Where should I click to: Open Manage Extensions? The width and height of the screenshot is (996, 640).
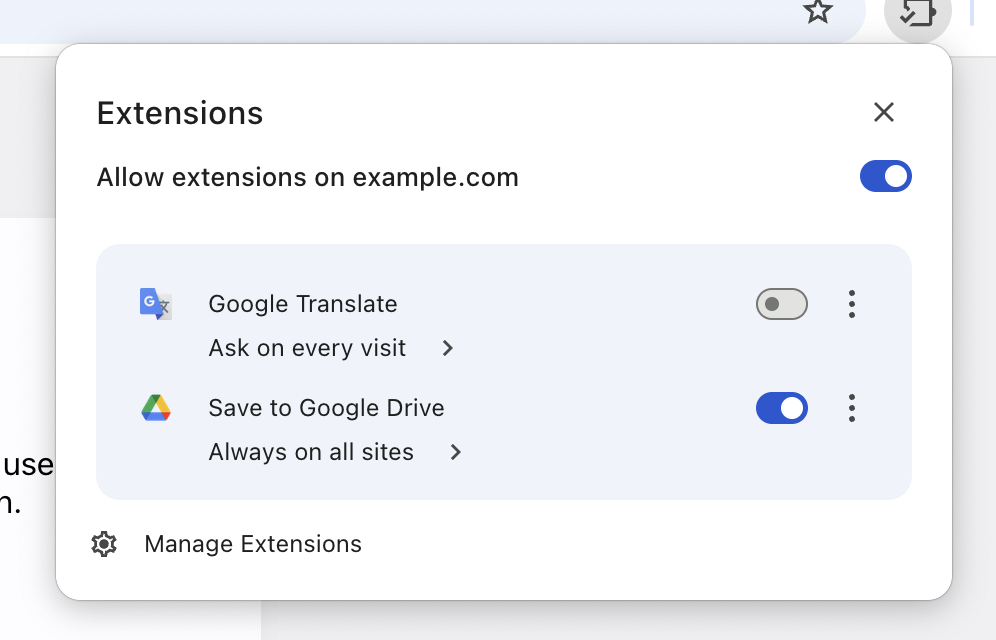[252, 544]
